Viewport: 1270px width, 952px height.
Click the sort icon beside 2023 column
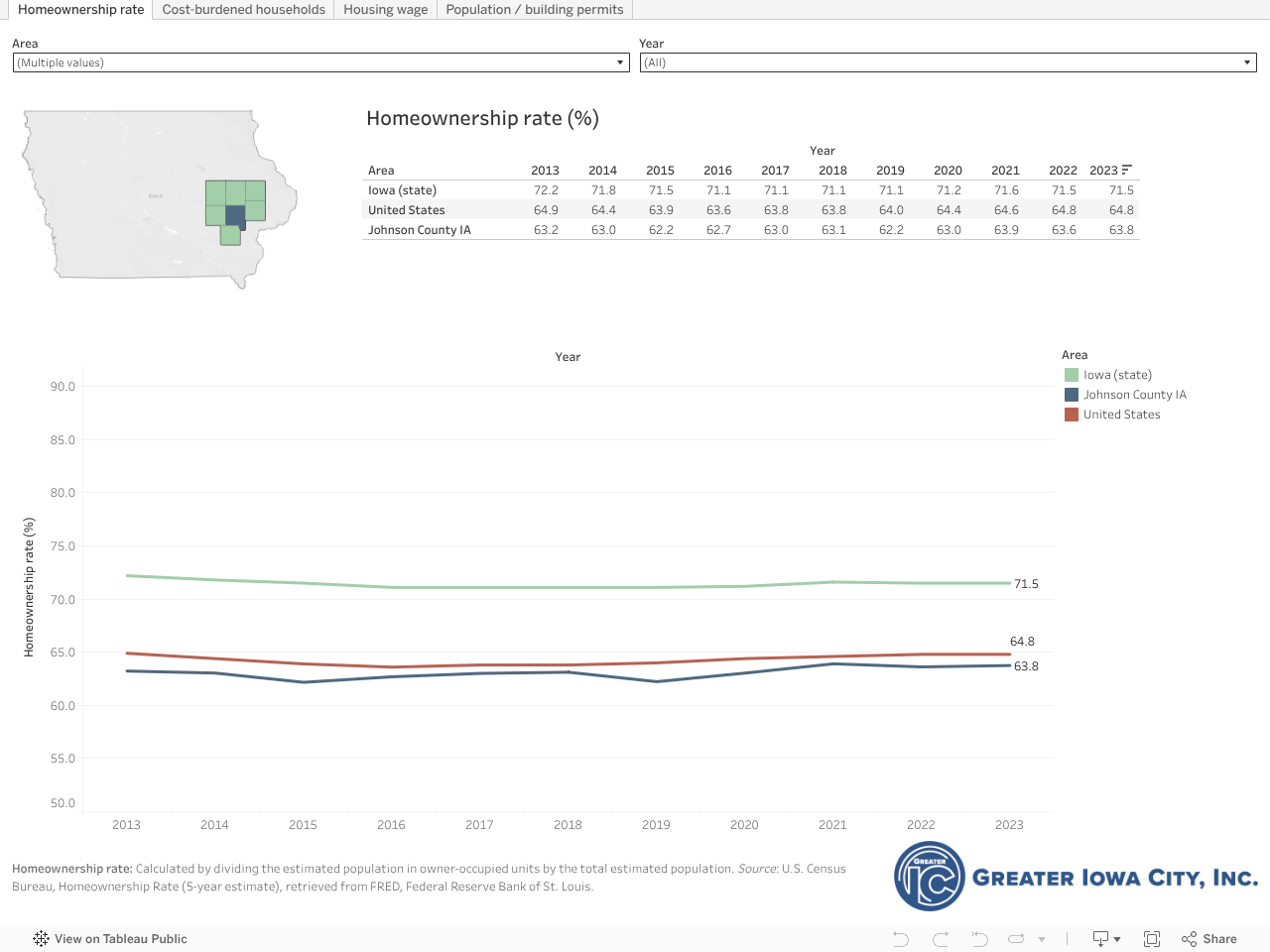click(1126, 170)
